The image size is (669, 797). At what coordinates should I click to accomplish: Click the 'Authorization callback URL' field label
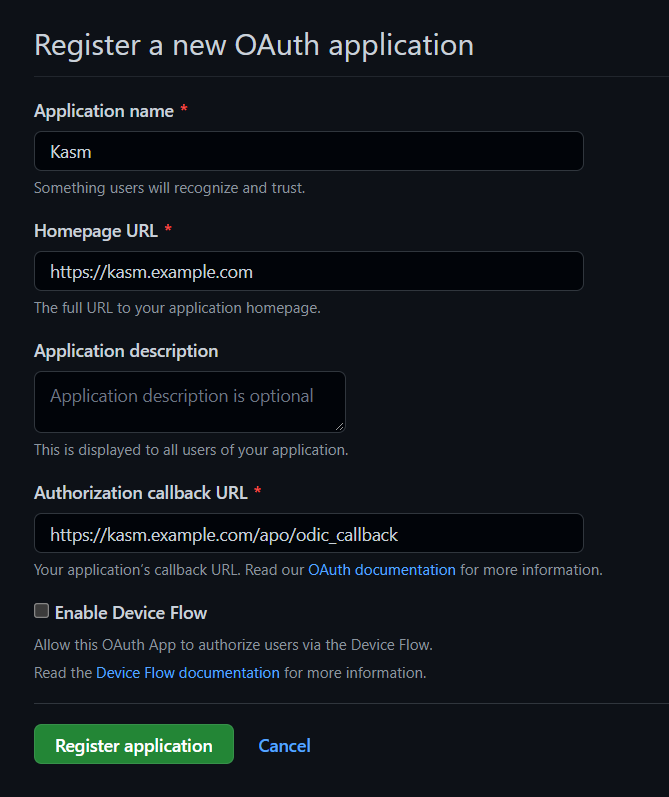[141, 492]
